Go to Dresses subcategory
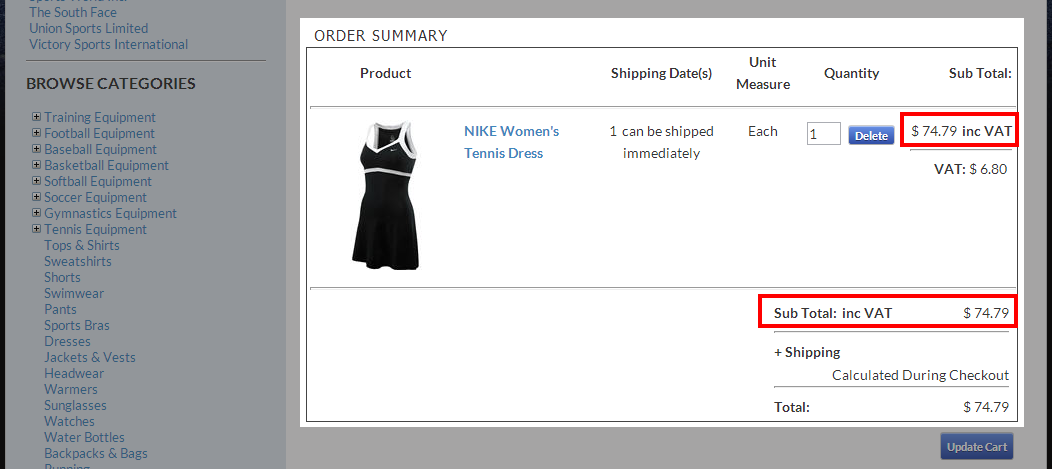The width and height of the screenshot is (1052, 469). 67,342
